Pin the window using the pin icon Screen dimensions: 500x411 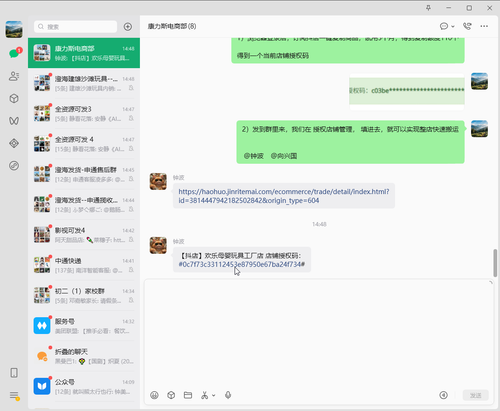(428, 8)
